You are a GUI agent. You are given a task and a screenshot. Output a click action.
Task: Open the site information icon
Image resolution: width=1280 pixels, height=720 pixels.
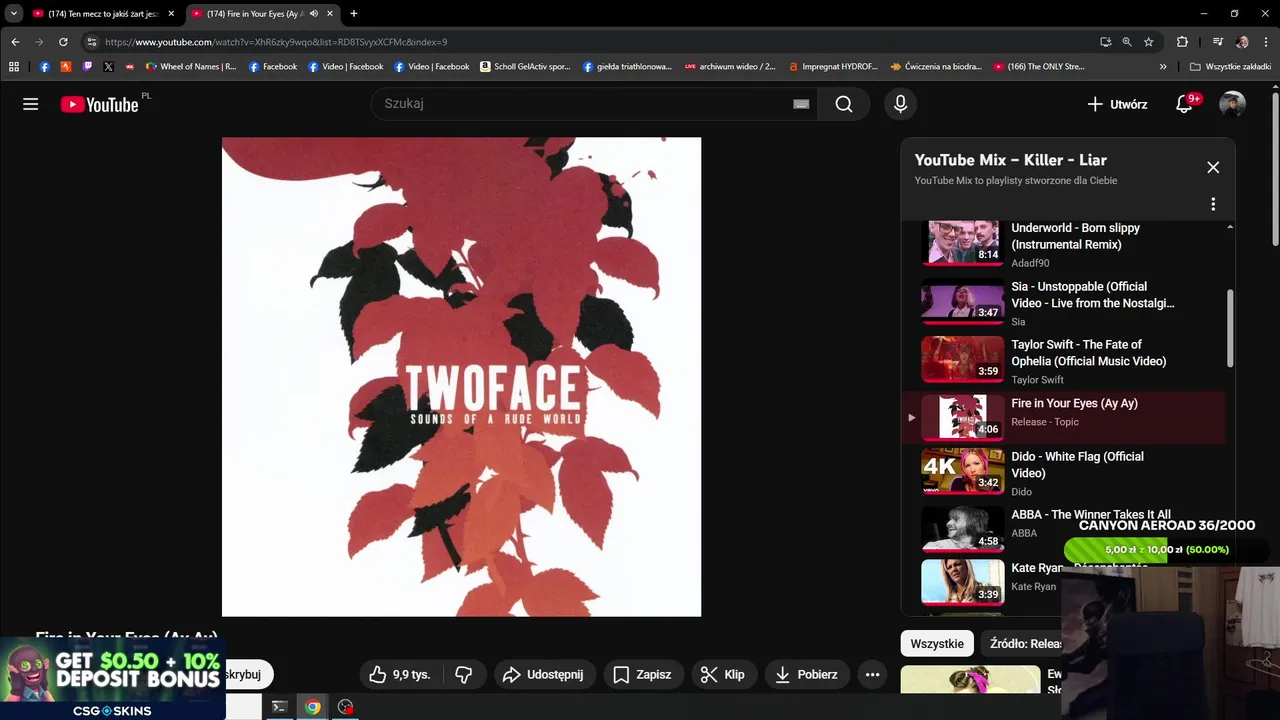(91, 42)
